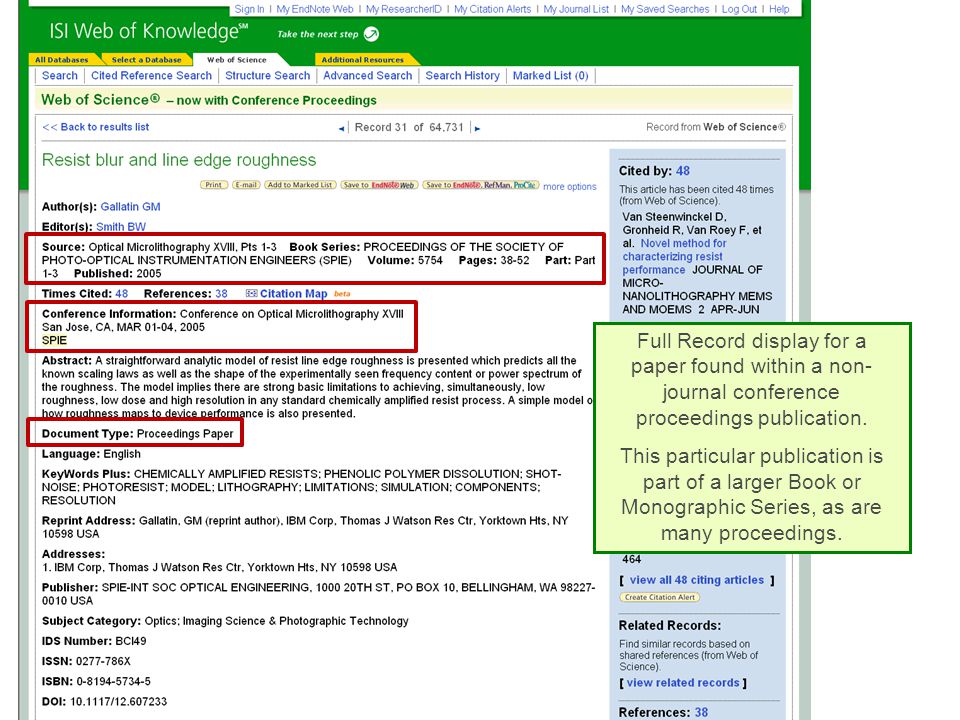Go to Structure Search
This screenshot has width=960, height=720.
[x=268, y=76]
